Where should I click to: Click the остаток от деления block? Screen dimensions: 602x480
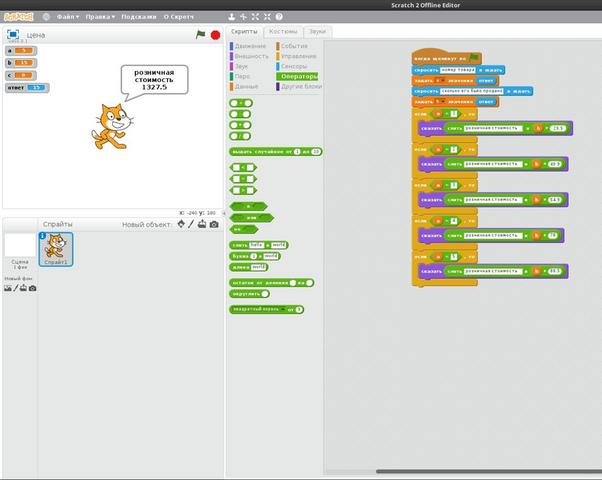point(271,283)
